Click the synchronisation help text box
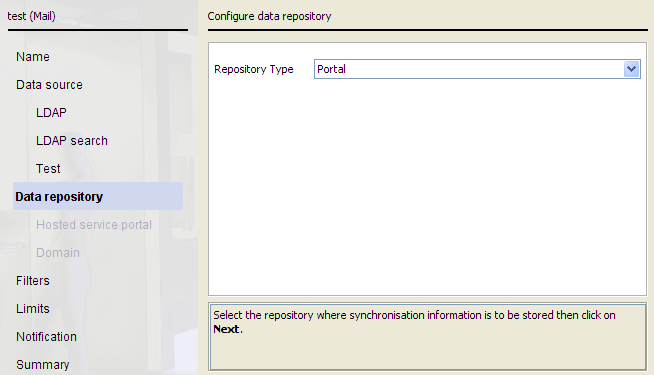Viewport: 654px width, 375px height. (428, 337)
